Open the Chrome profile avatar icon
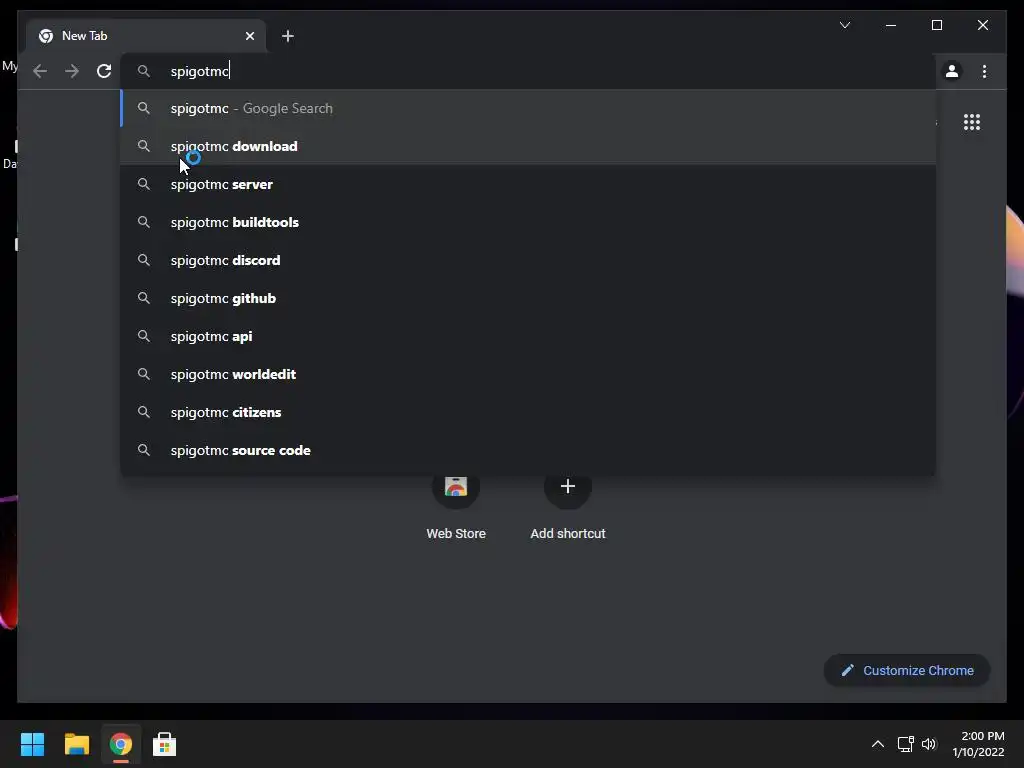 click(x=952, y=71)
